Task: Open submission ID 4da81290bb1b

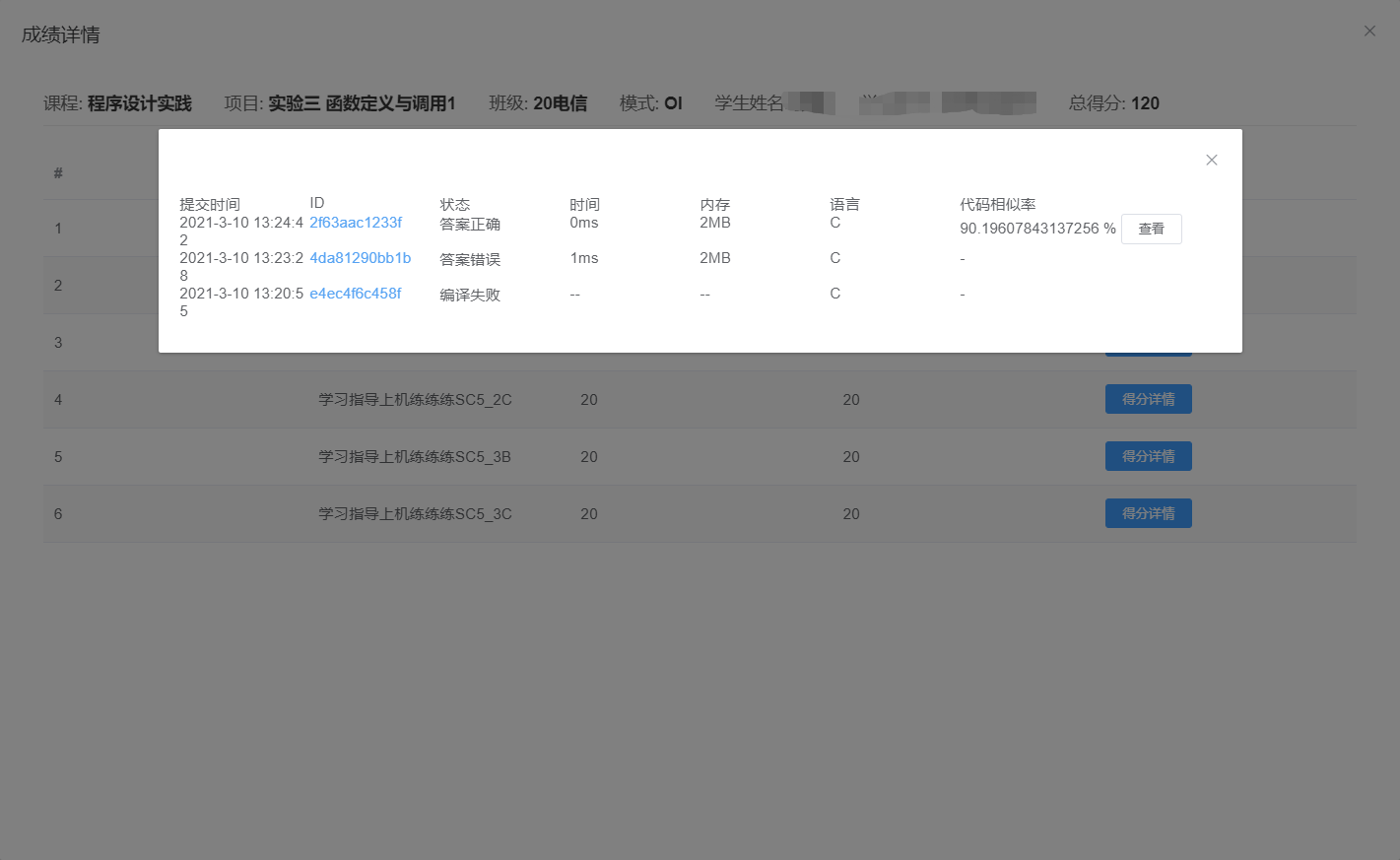Action: (360, 258)
